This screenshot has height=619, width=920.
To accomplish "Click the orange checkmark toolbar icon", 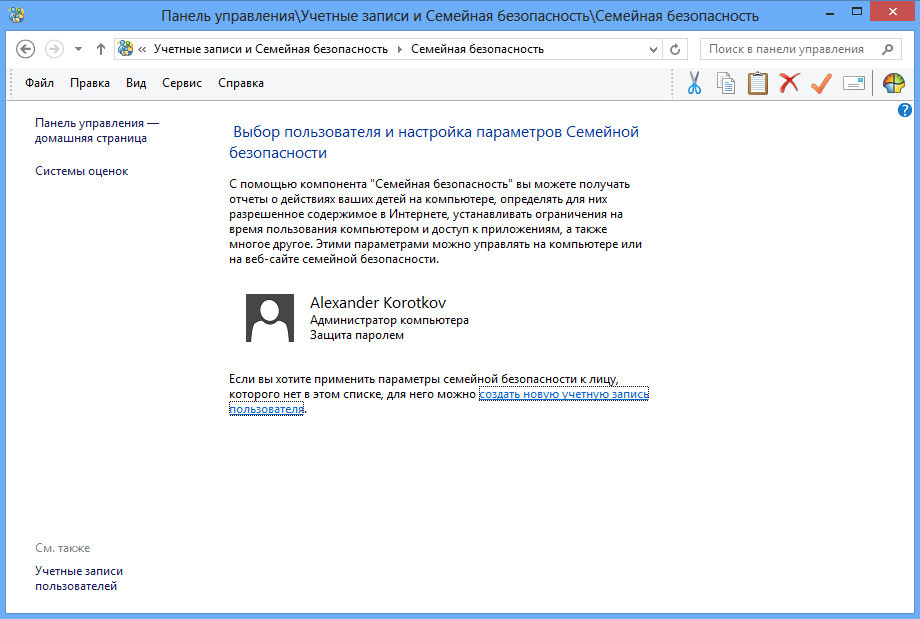I will click(821, 83).
